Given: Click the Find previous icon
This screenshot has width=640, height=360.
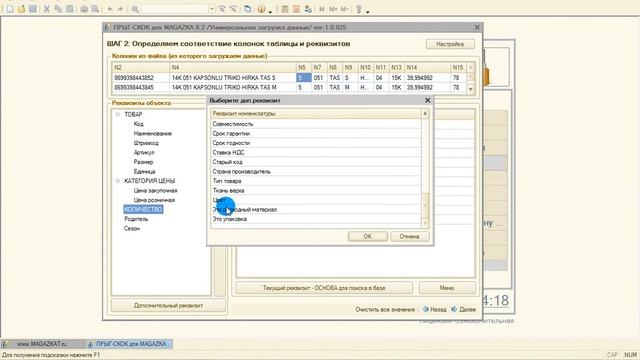Looking at the screenshot, I should click(233, 9).
